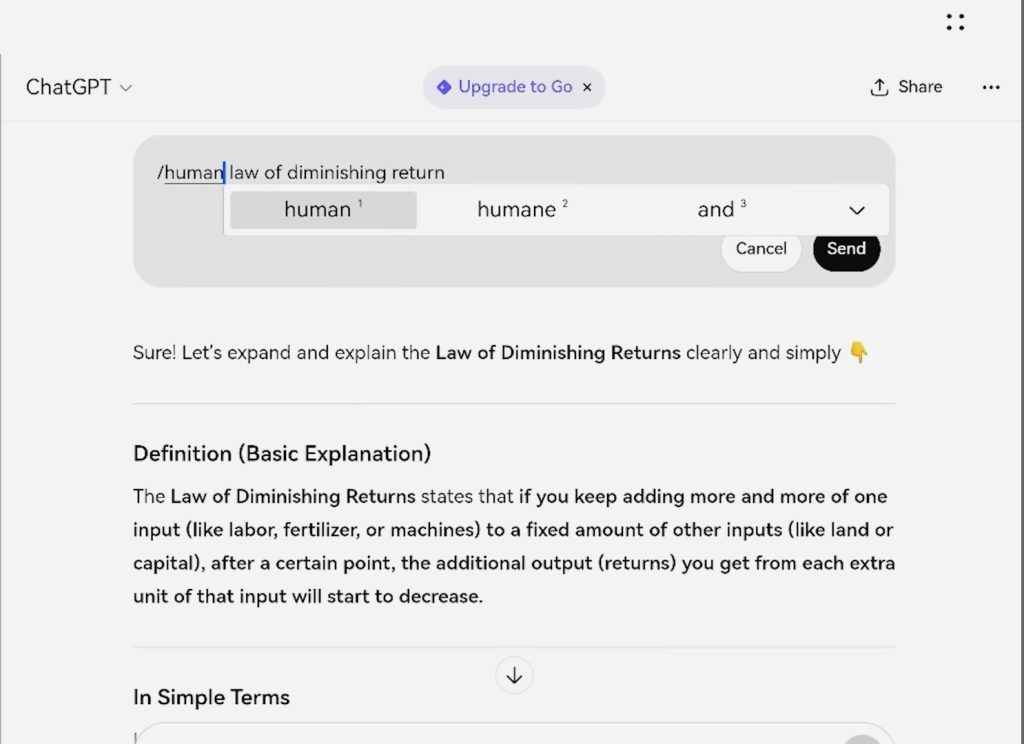
Task: Click the underlined "/human" text in editor
Action: (192, 173)
